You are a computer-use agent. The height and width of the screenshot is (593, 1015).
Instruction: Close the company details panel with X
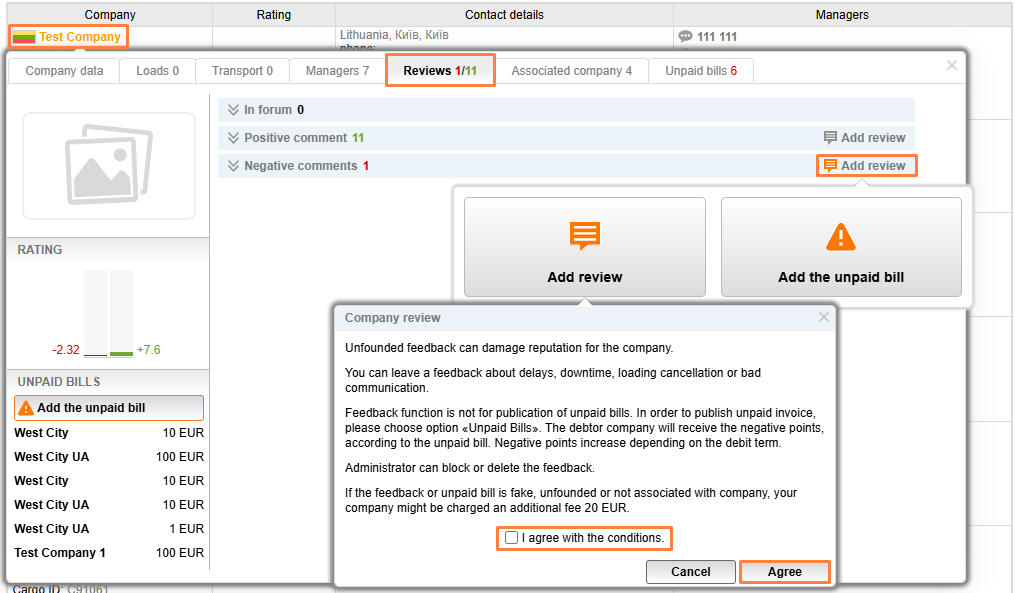coord(951,65)
